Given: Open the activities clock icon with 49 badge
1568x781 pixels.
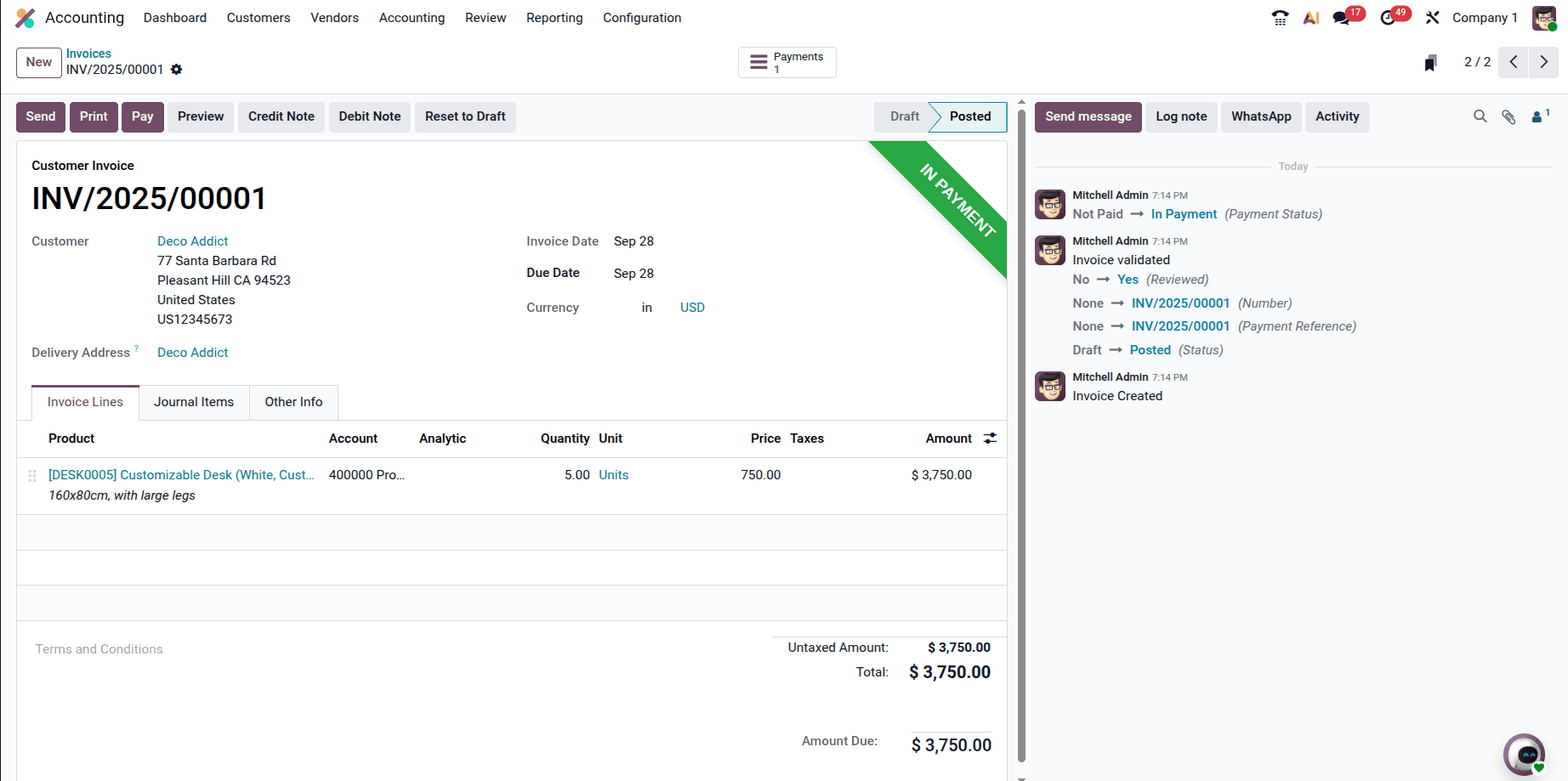Looking at the screenshot, I should pos(1388,18).
